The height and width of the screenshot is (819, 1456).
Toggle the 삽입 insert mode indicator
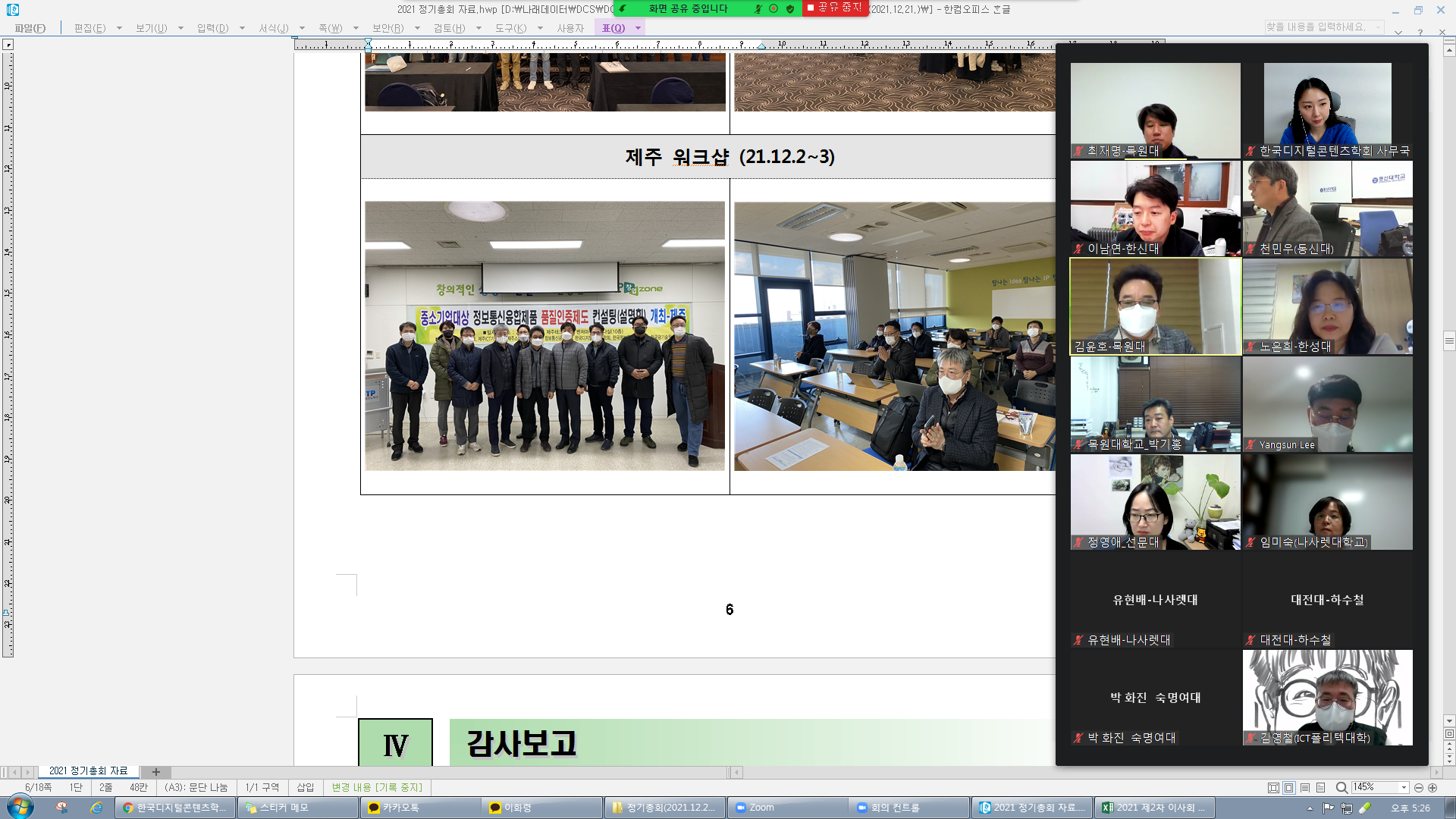(x=305, y=787)
